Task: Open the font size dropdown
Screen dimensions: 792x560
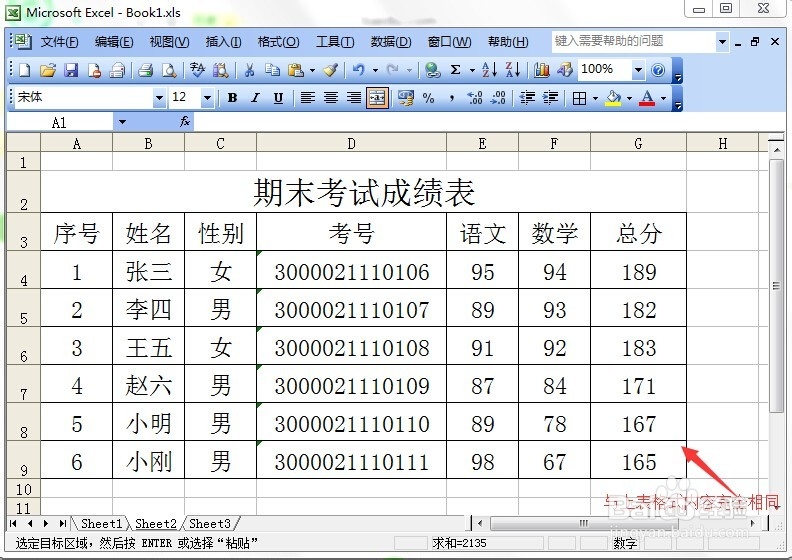Action: [x=207, y=98]
